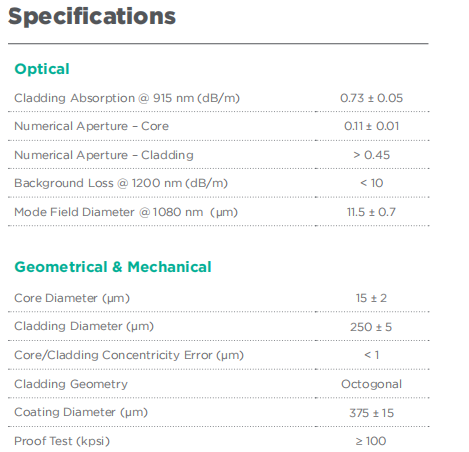Select the Coating Diameter (µm) label
This screenshot has width=469, height=452.
pyautogui.click(x=81, y=412)
